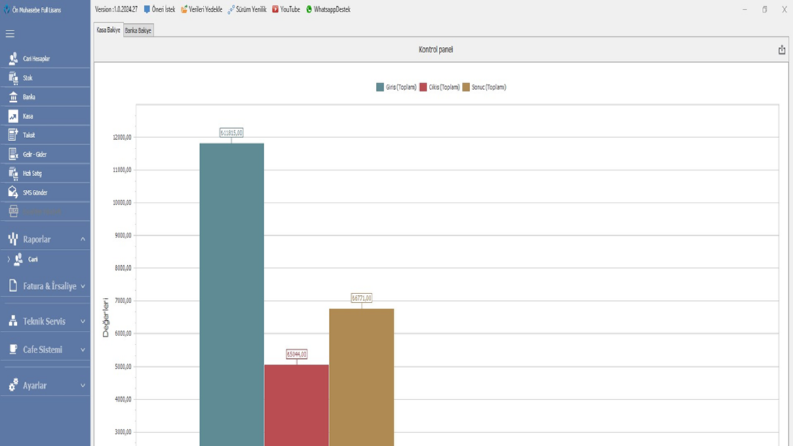Click the Version :1.0.2024.27 text
This screenshot has height=446, width=793.
pos(116,9)
